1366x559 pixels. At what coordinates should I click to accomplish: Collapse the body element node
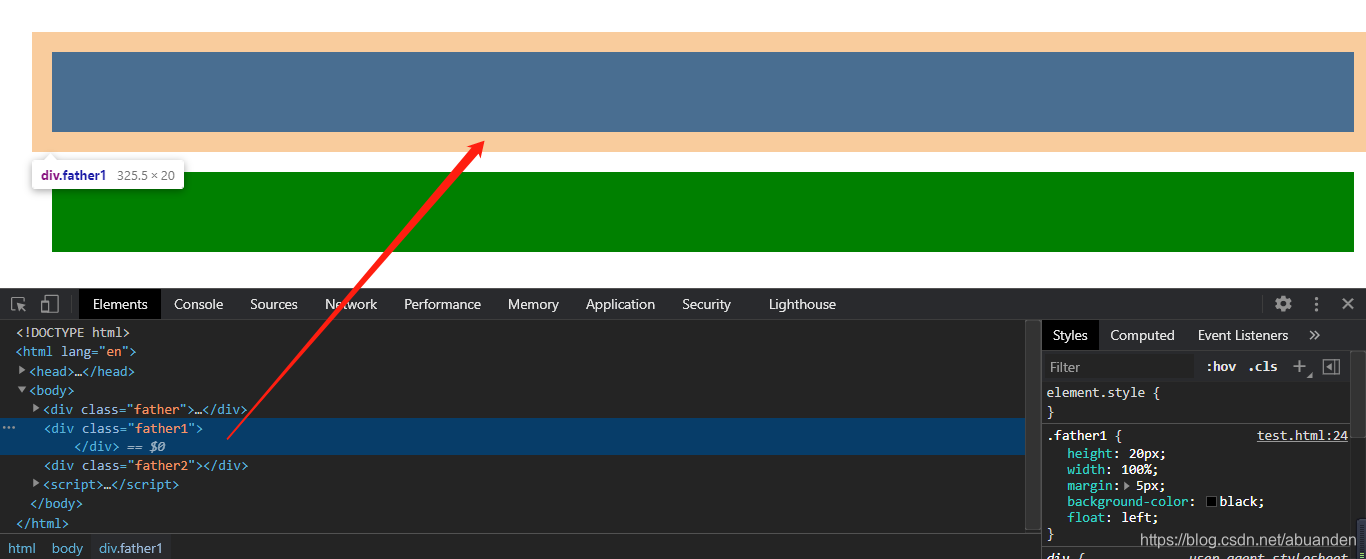(22, 390)
